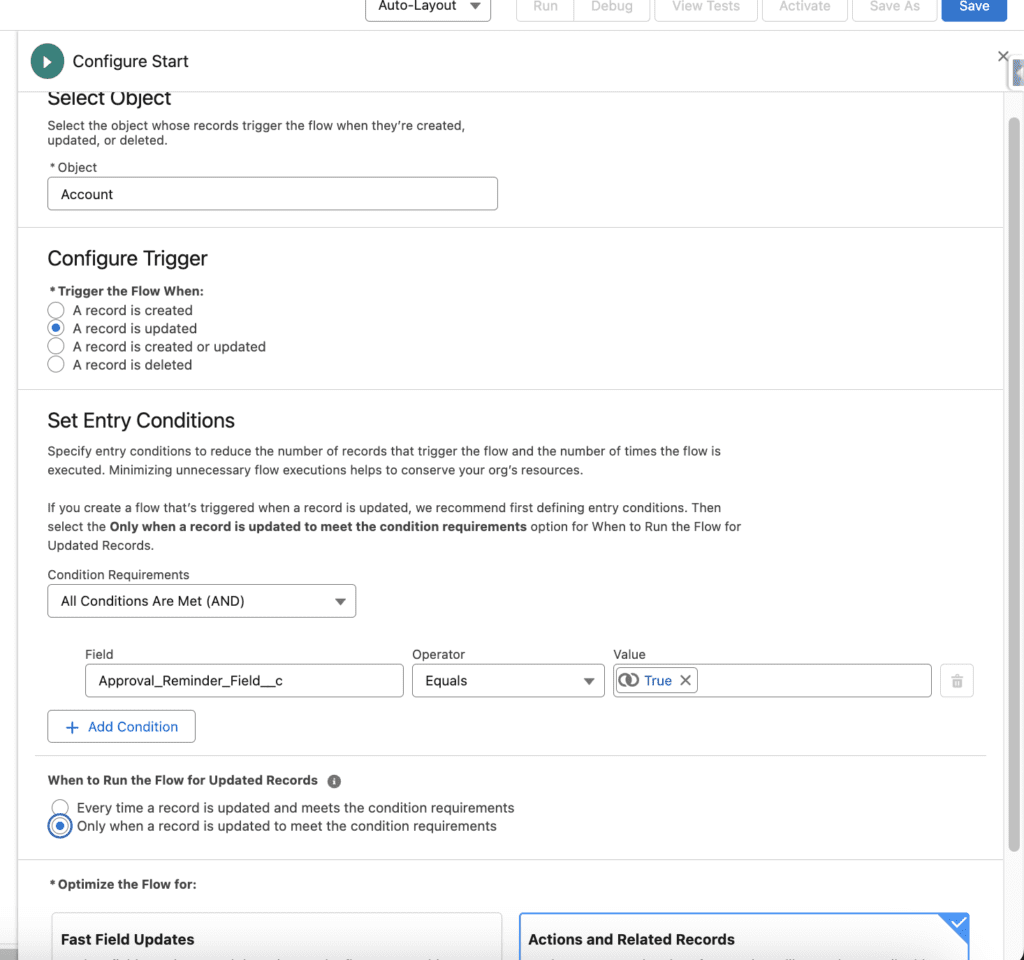The image size is (1024, 960).
Task: Click inside the Object field showing Account
Action: click(272, 193)
